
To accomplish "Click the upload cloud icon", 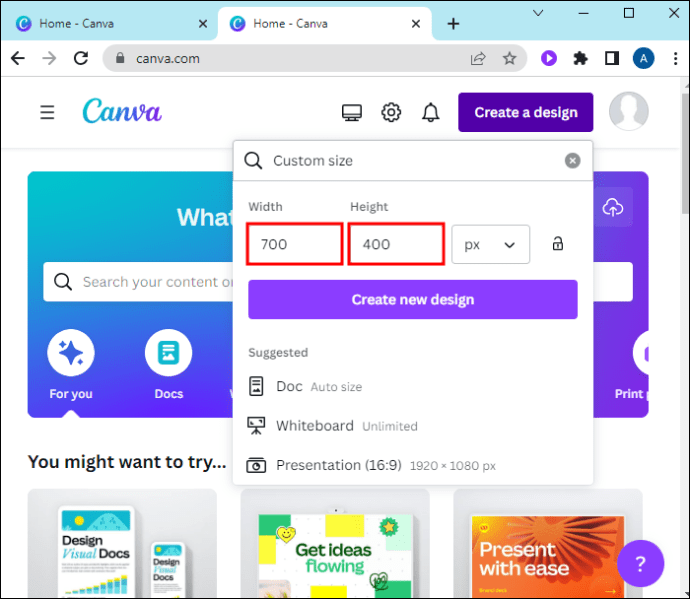I will 613,207.
